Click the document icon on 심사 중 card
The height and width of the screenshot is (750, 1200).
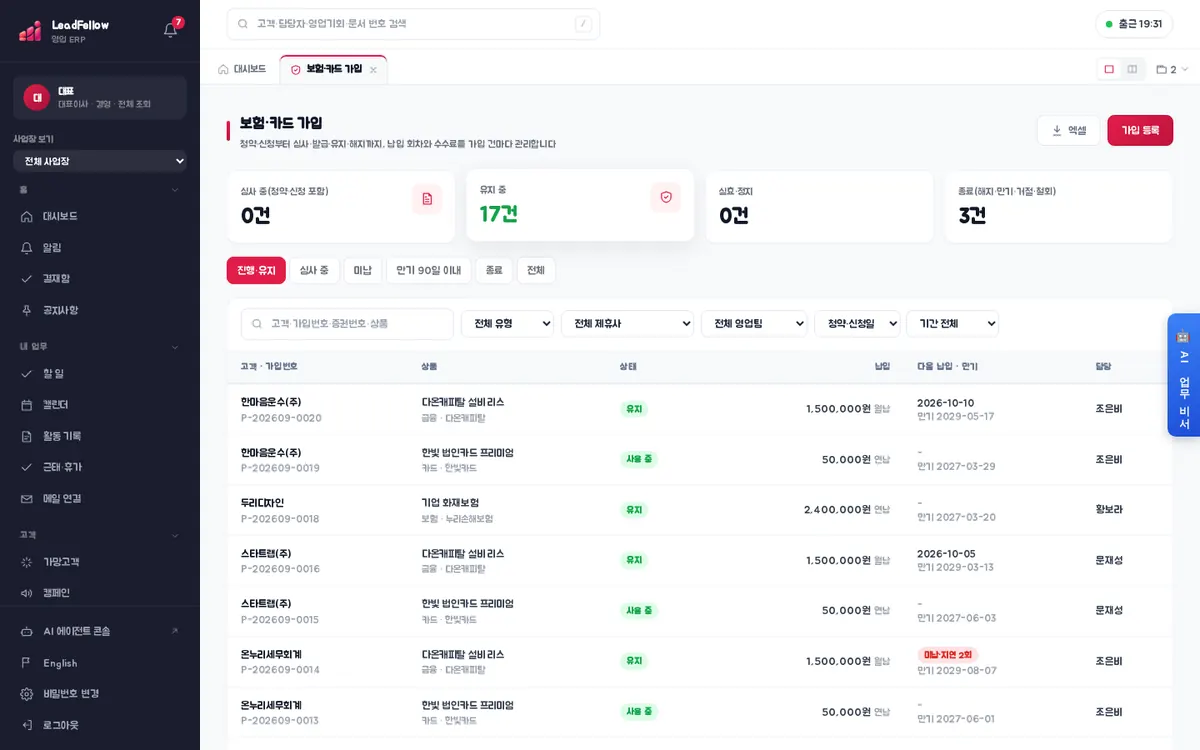point(427,199)
